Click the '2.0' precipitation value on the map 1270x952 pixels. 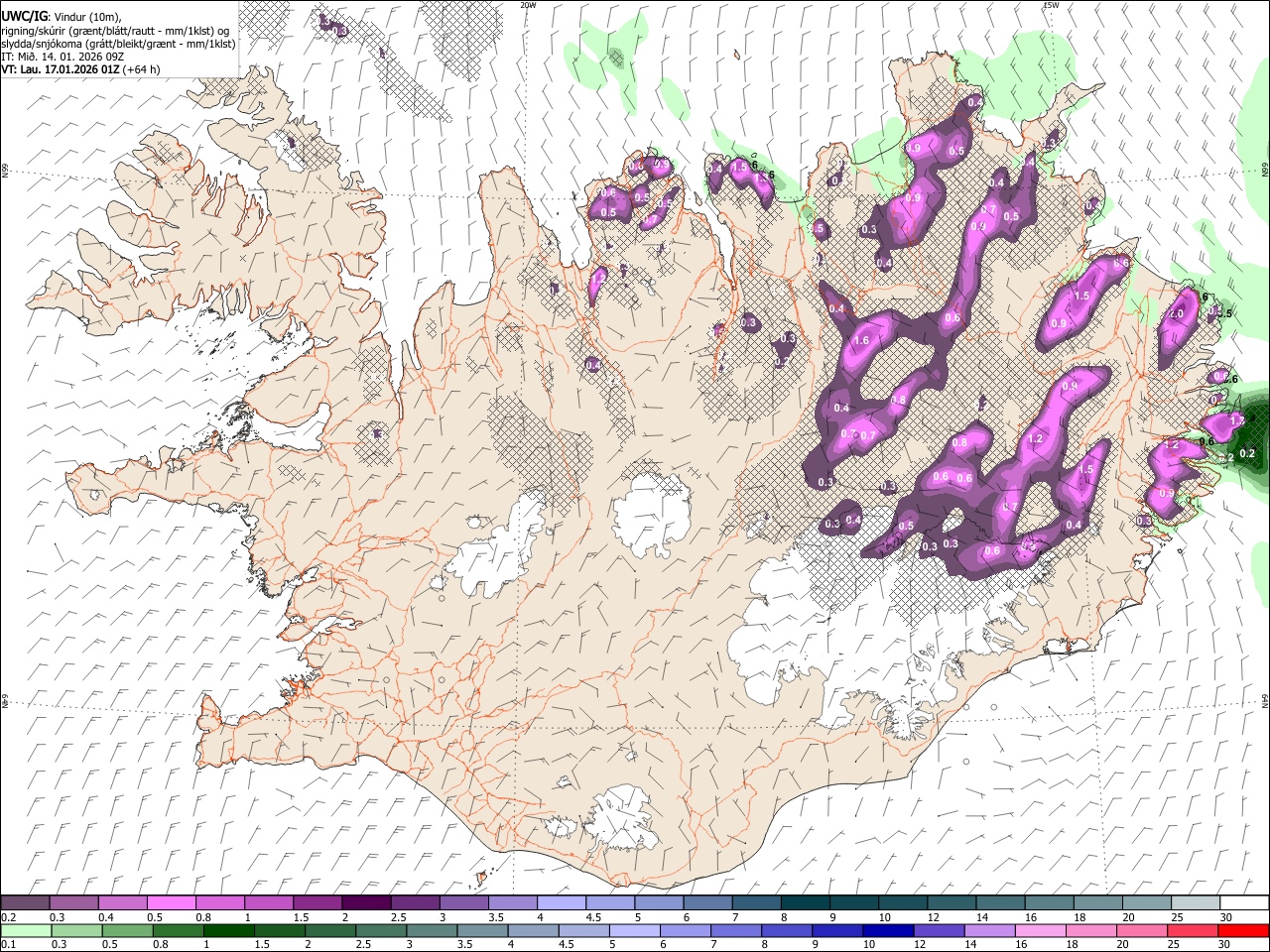1178,313
